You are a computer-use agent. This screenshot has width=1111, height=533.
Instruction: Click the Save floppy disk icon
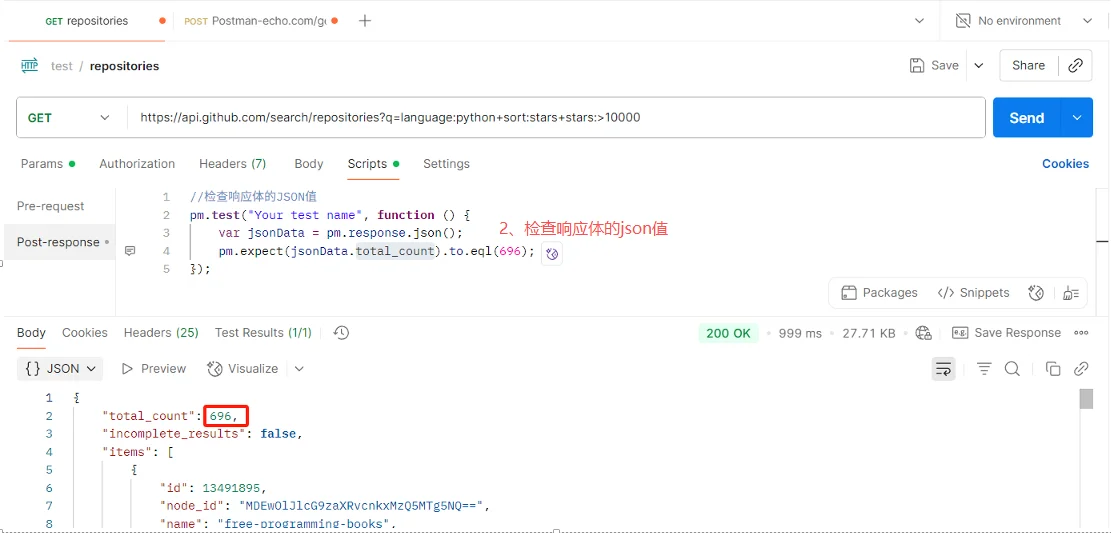point(917,65)
